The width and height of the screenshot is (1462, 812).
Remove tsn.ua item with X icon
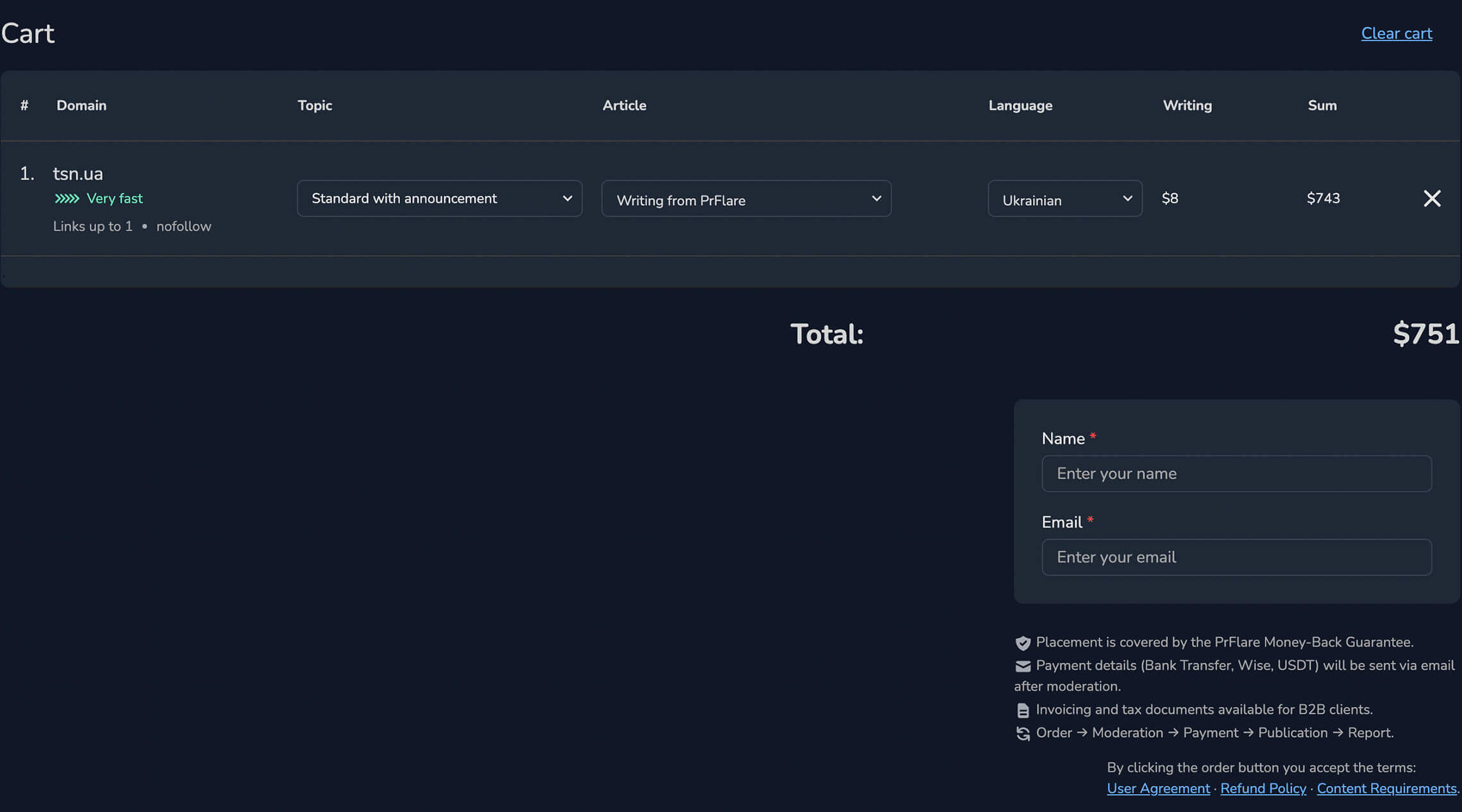coord(1431,199)
